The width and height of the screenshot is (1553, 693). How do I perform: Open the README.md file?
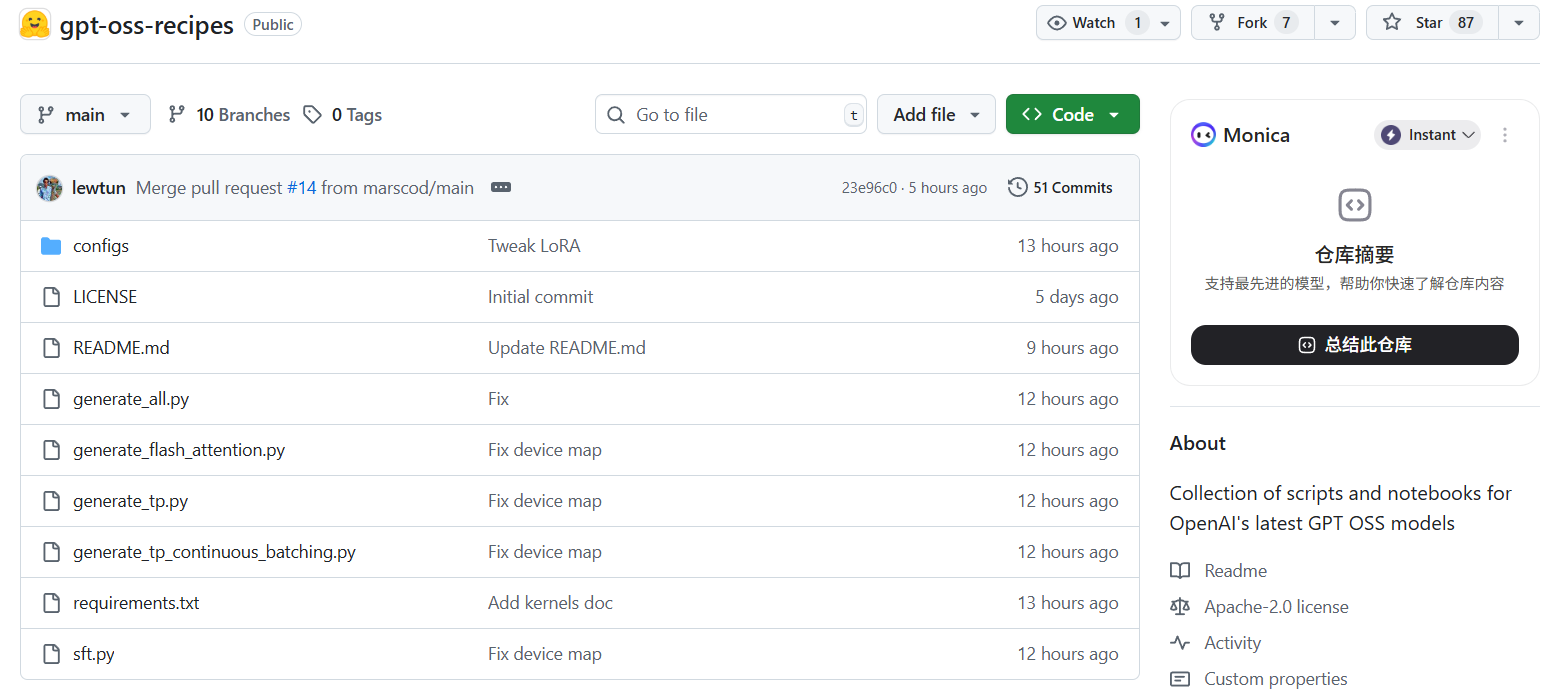tap(121, 348)
